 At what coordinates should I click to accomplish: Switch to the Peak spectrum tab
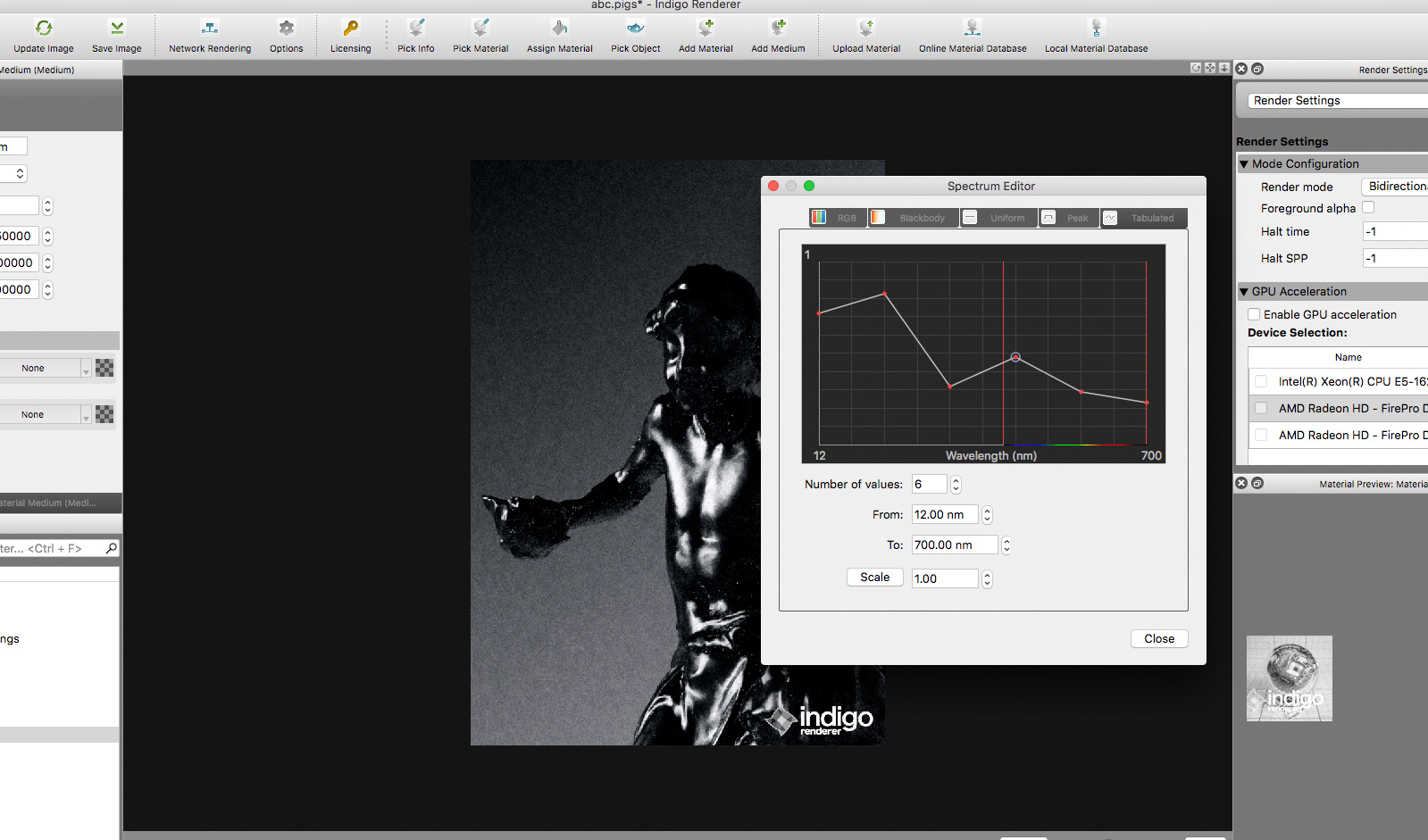(1068, 218)
